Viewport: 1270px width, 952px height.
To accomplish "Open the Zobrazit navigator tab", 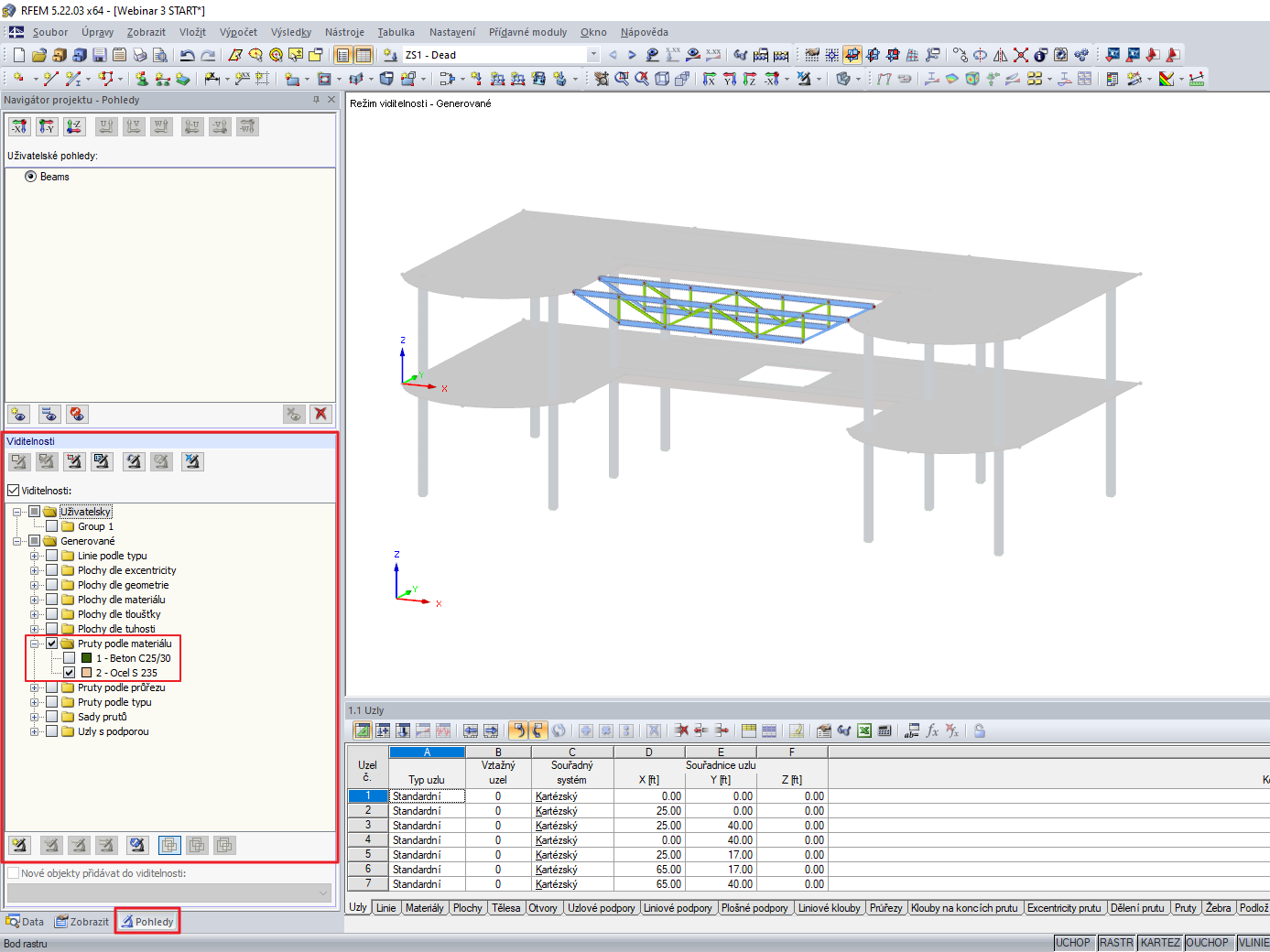I will [x=82, y=922].
